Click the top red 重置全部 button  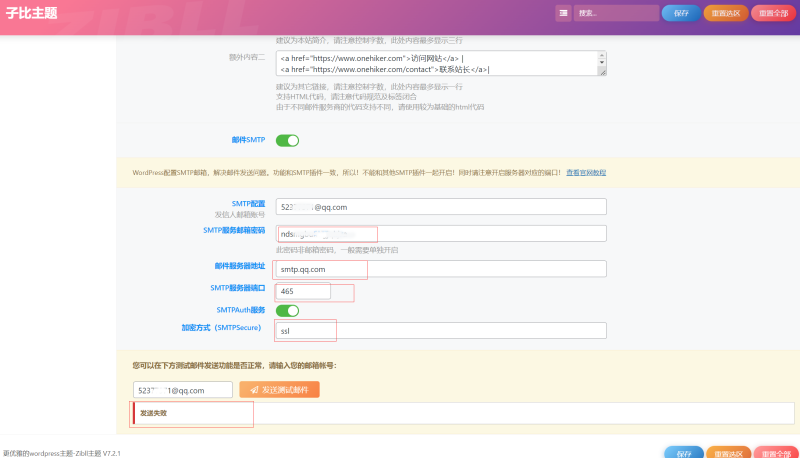tap(773, 13)
